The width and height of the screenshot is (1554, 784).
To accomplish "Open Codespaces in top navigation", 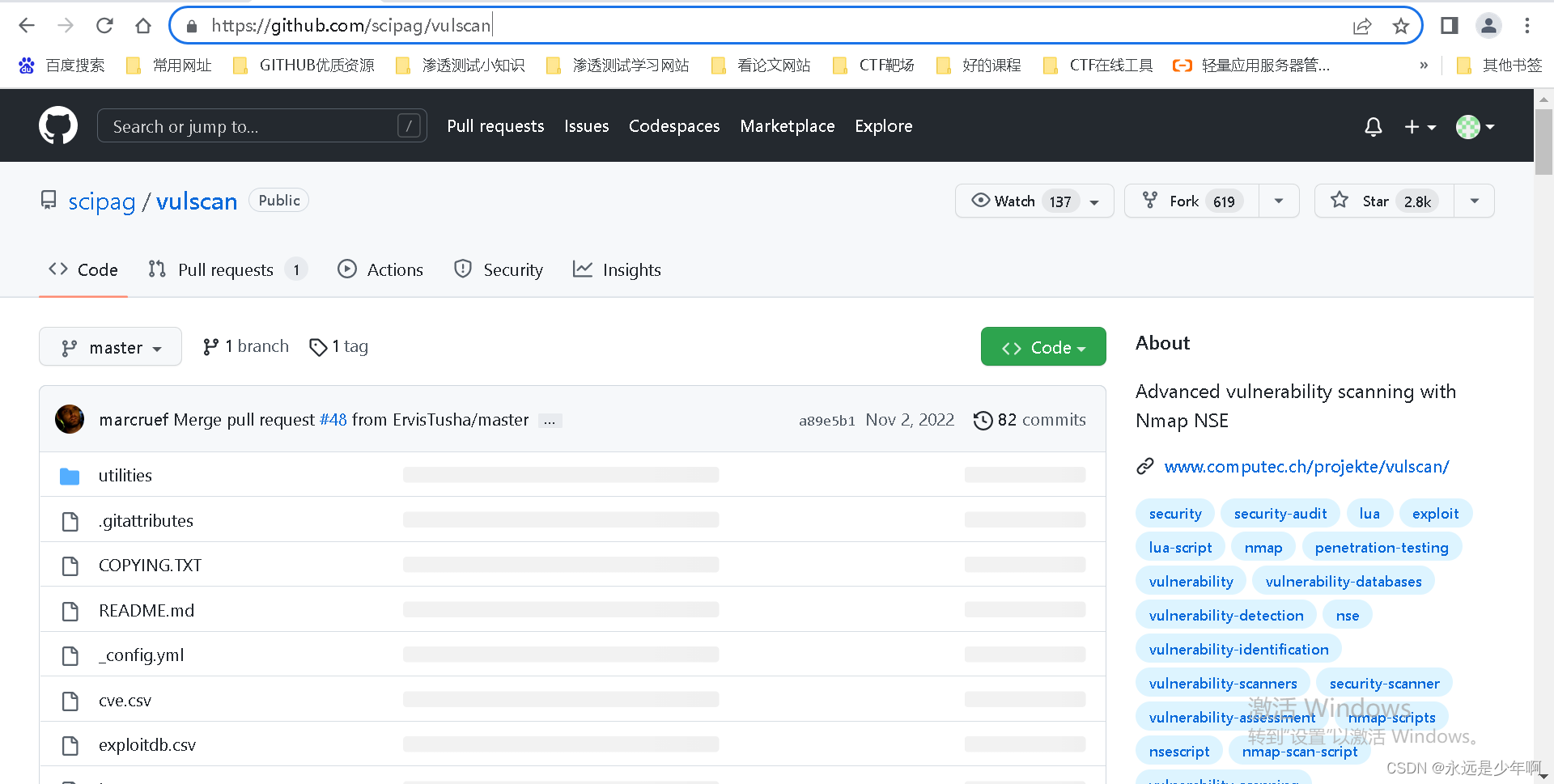I will click(x=674, y=126).
